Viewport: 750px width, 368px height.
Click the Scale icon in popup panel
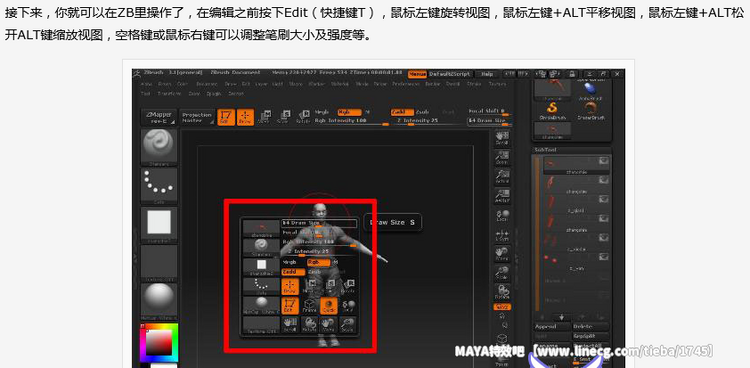point(347,324)
